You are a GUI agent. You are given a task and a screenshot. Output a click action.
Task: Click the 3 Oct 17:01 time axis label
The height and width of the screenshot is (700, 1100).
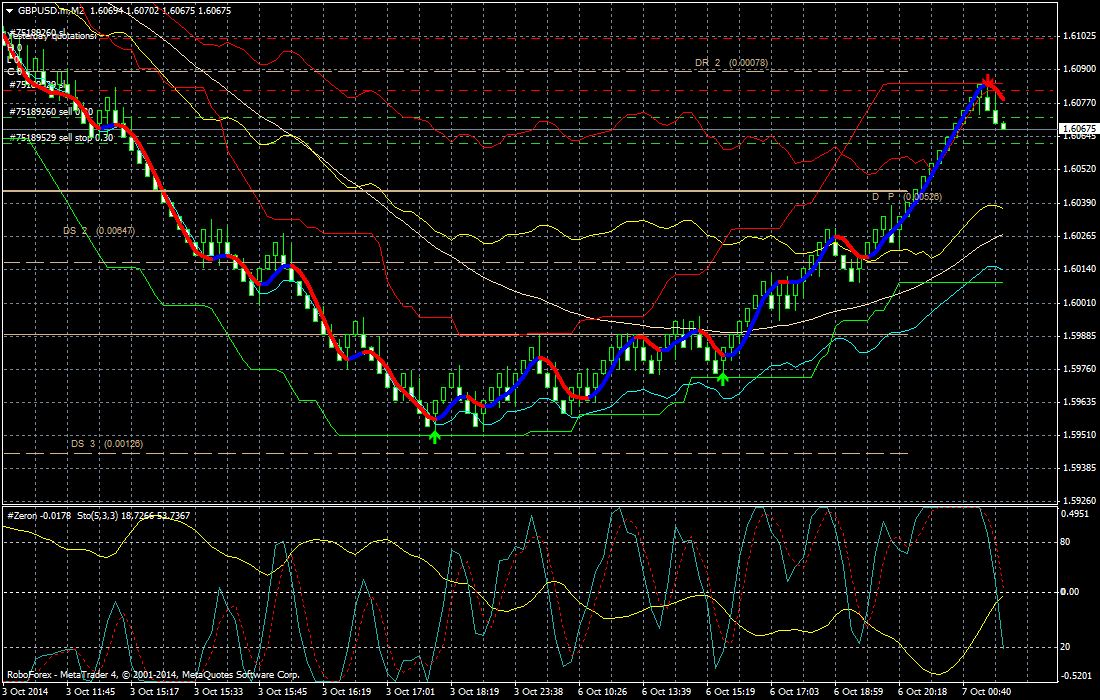pos(410,692)
